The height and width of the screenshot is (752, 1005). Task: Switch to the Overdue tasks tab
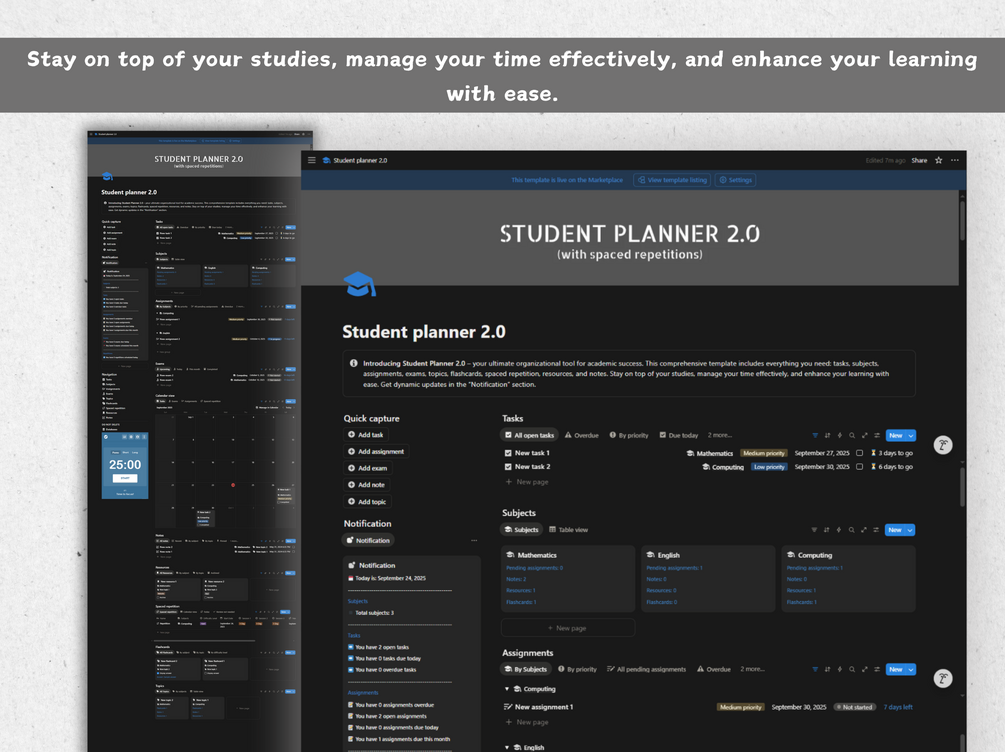(x=581, y=435)
